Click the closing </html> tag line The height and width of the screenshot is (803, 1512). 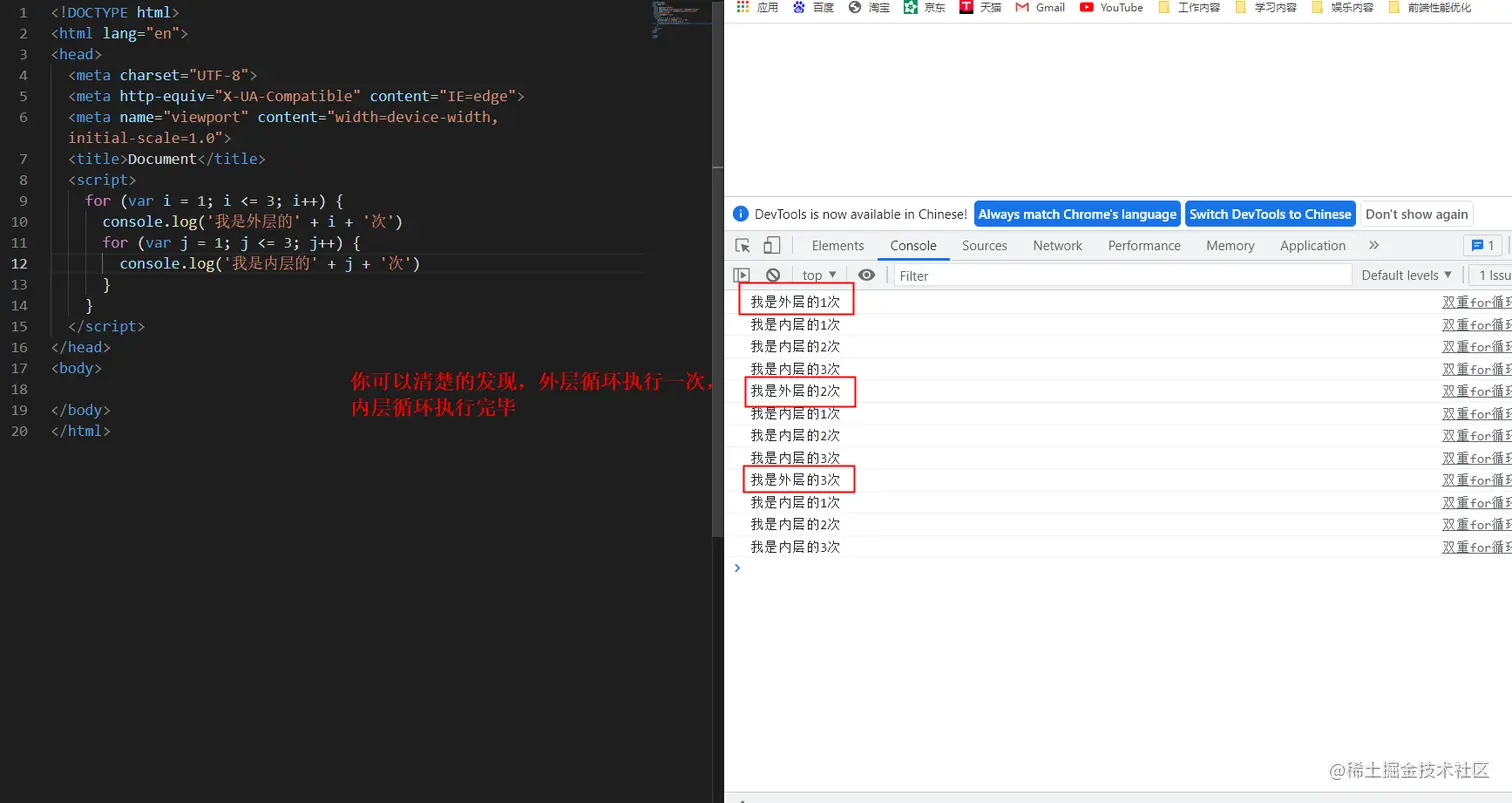tap(81, 432)
